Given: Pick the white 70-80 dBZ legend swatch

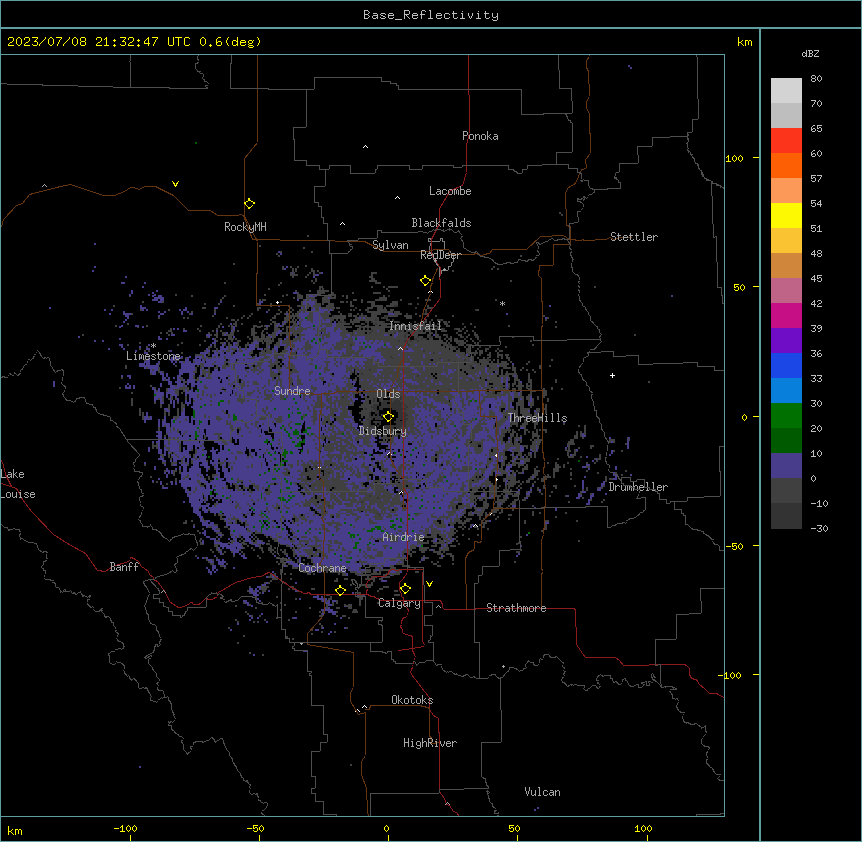Looking at the screenshot, I should click(786, 91).
